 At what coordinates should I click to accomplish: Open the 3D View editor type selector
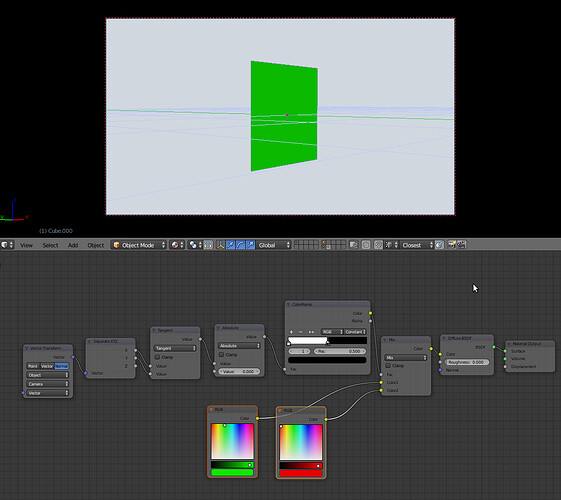(x=7, y=245)
